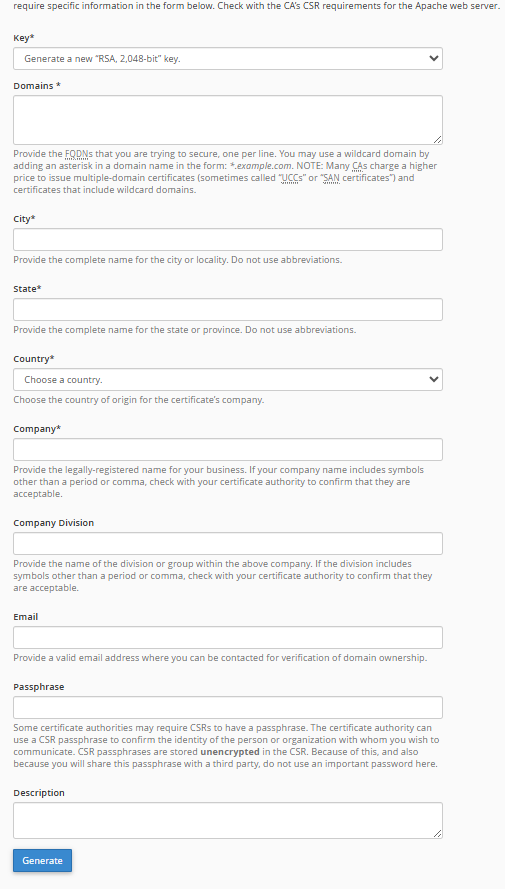Click the Domains field label

[x=37, y=86]
